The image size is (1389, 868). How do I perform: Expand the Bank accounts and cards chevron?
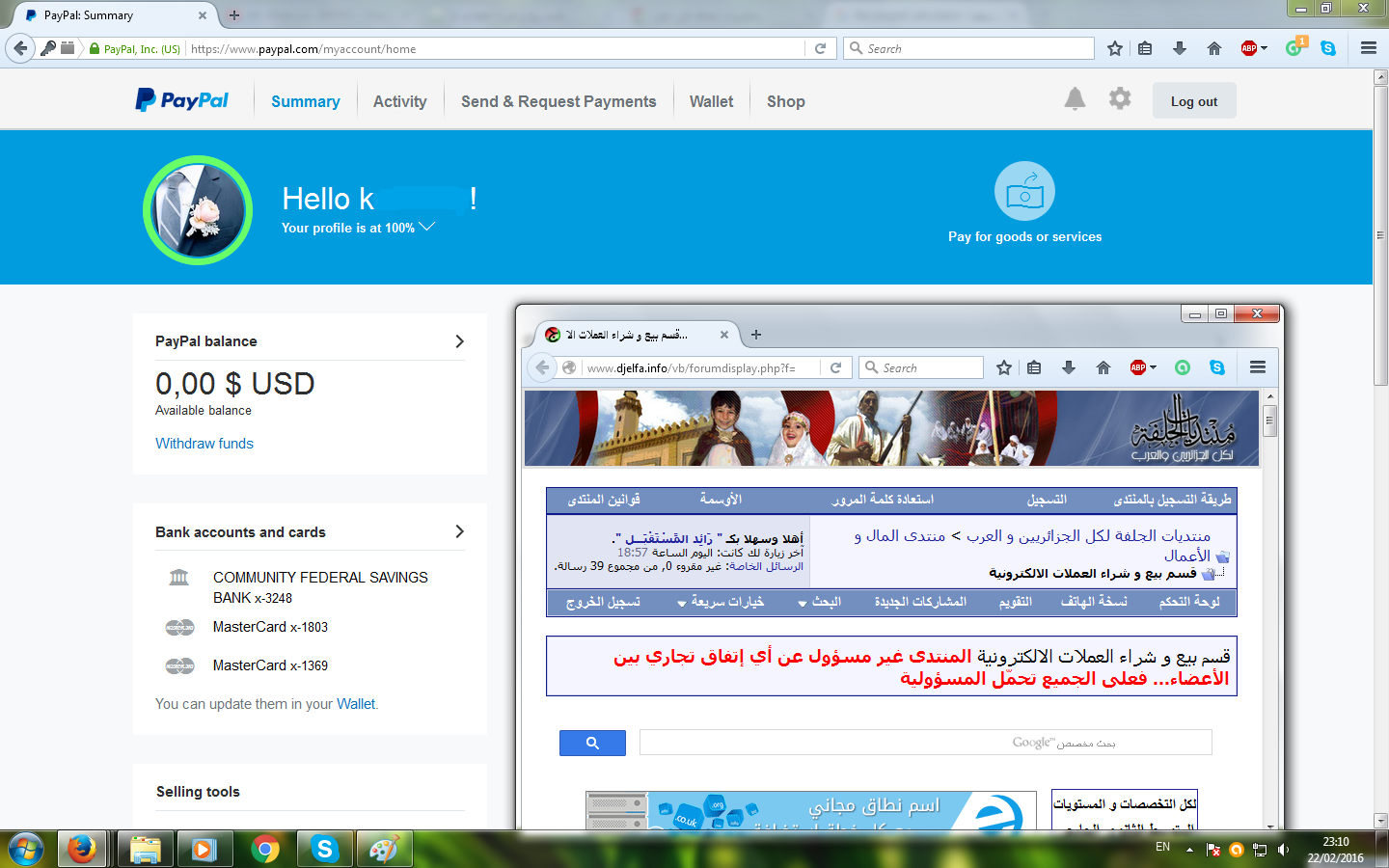pos(459,531)
